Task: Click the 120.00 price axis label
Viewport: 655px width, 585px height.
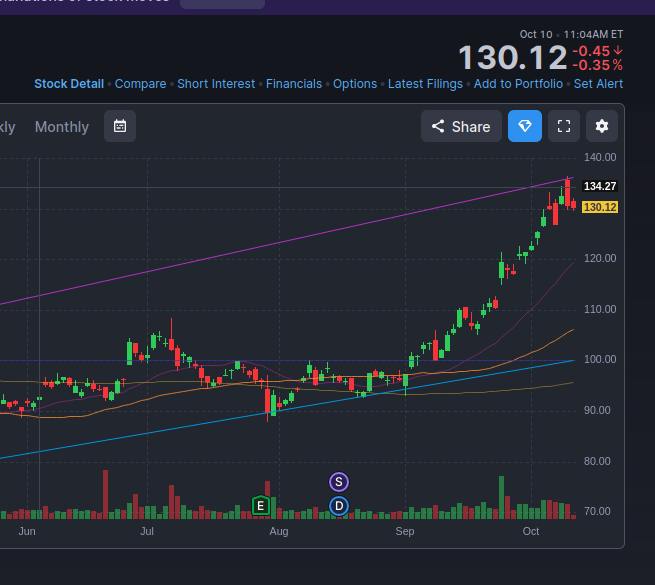Action: [x=600, y=258]
